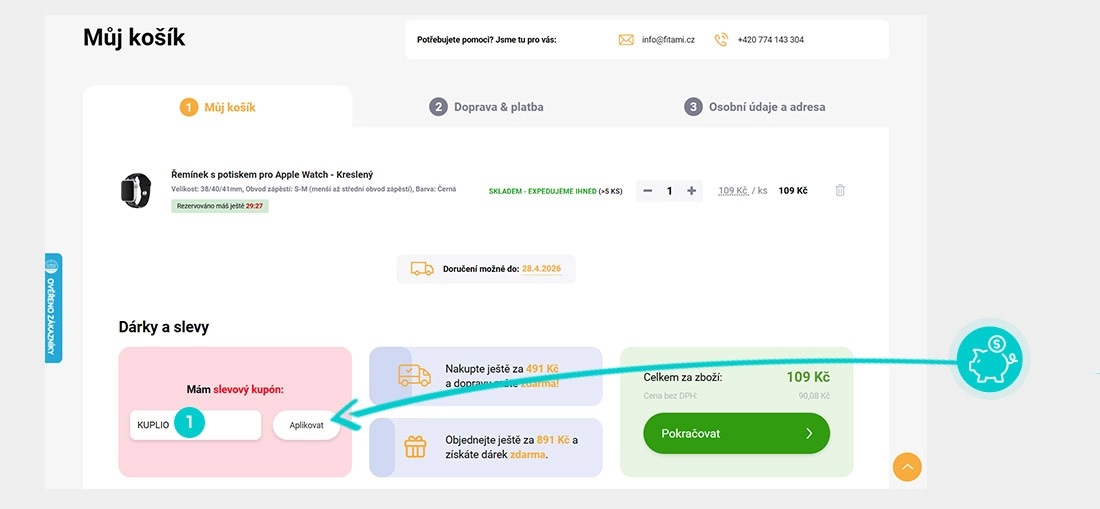Click the orange scroll-to-top arrow button

tap(907, 467)
